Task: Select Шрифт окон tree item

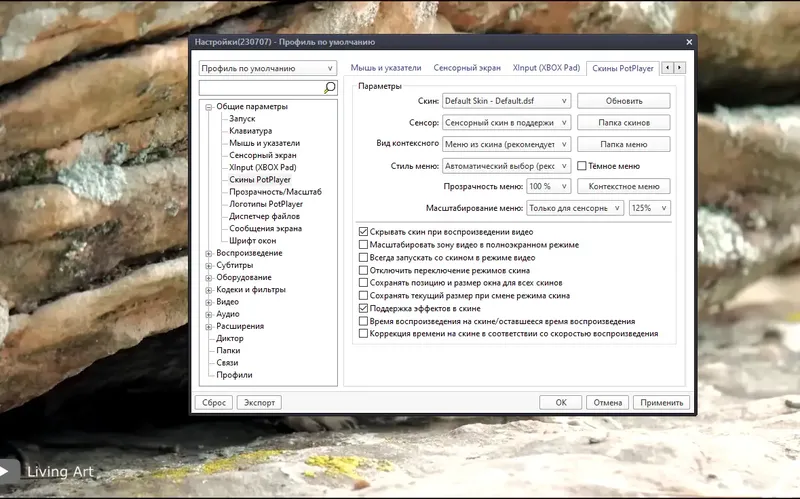Action: click(x=253, y=241)
